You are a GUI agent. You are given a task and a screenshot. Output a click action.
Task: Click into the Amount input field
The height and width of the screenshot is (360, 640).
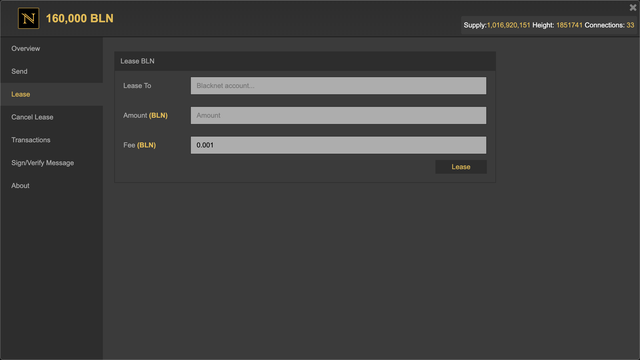pyautogui.click(x=338, y=116)
